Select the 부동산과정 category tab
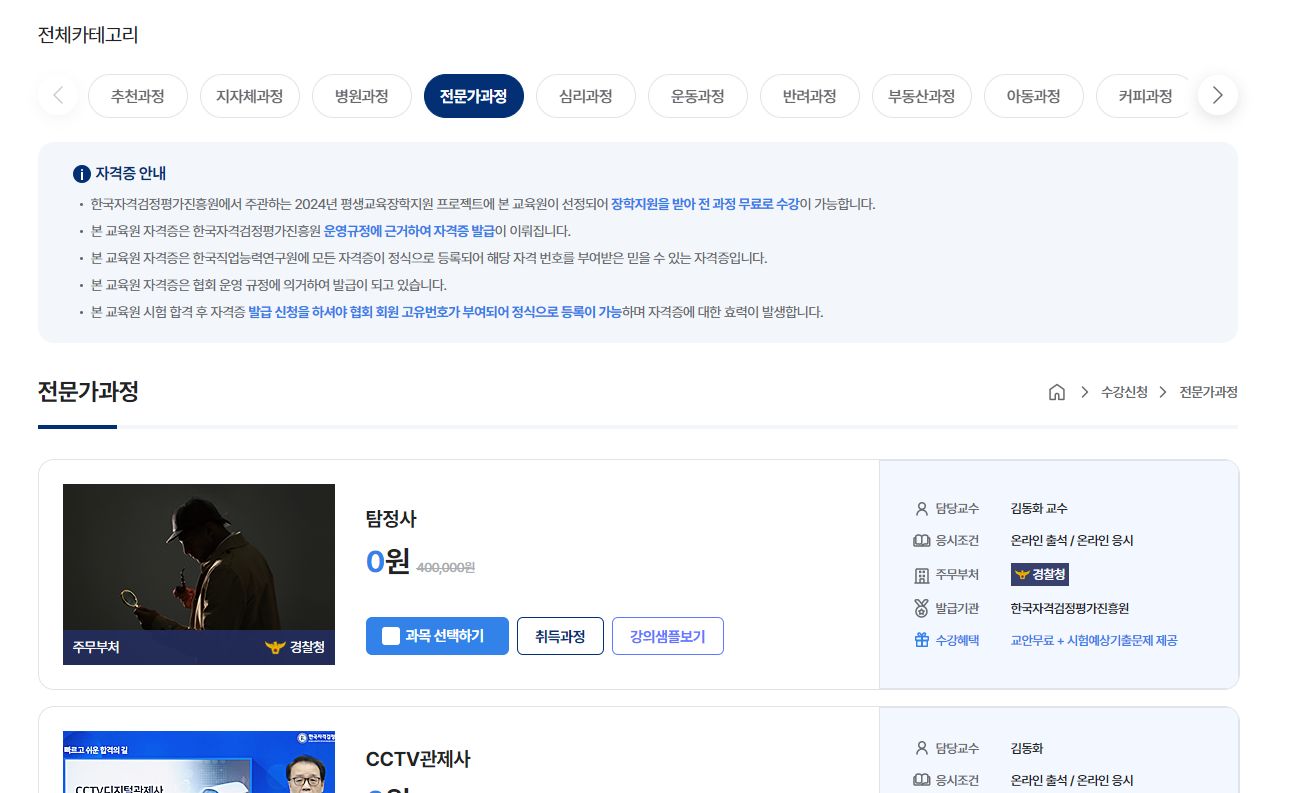 [x=921, y=96]
